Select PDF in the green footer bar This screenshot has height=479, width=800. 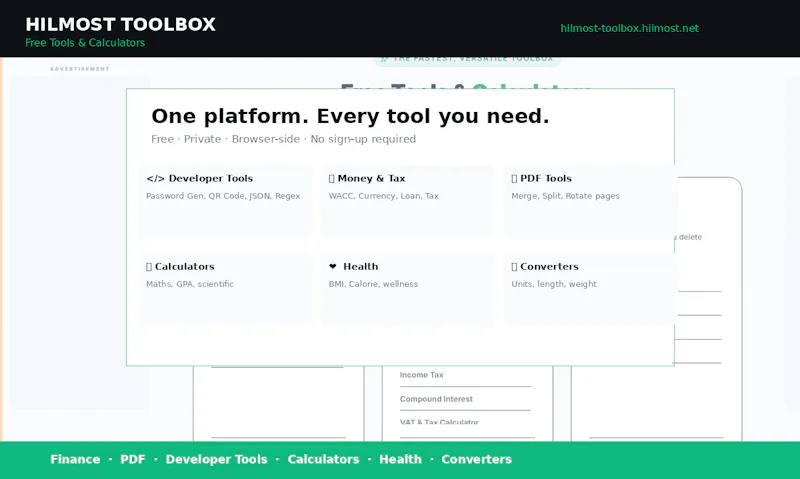tap(133, 459)
